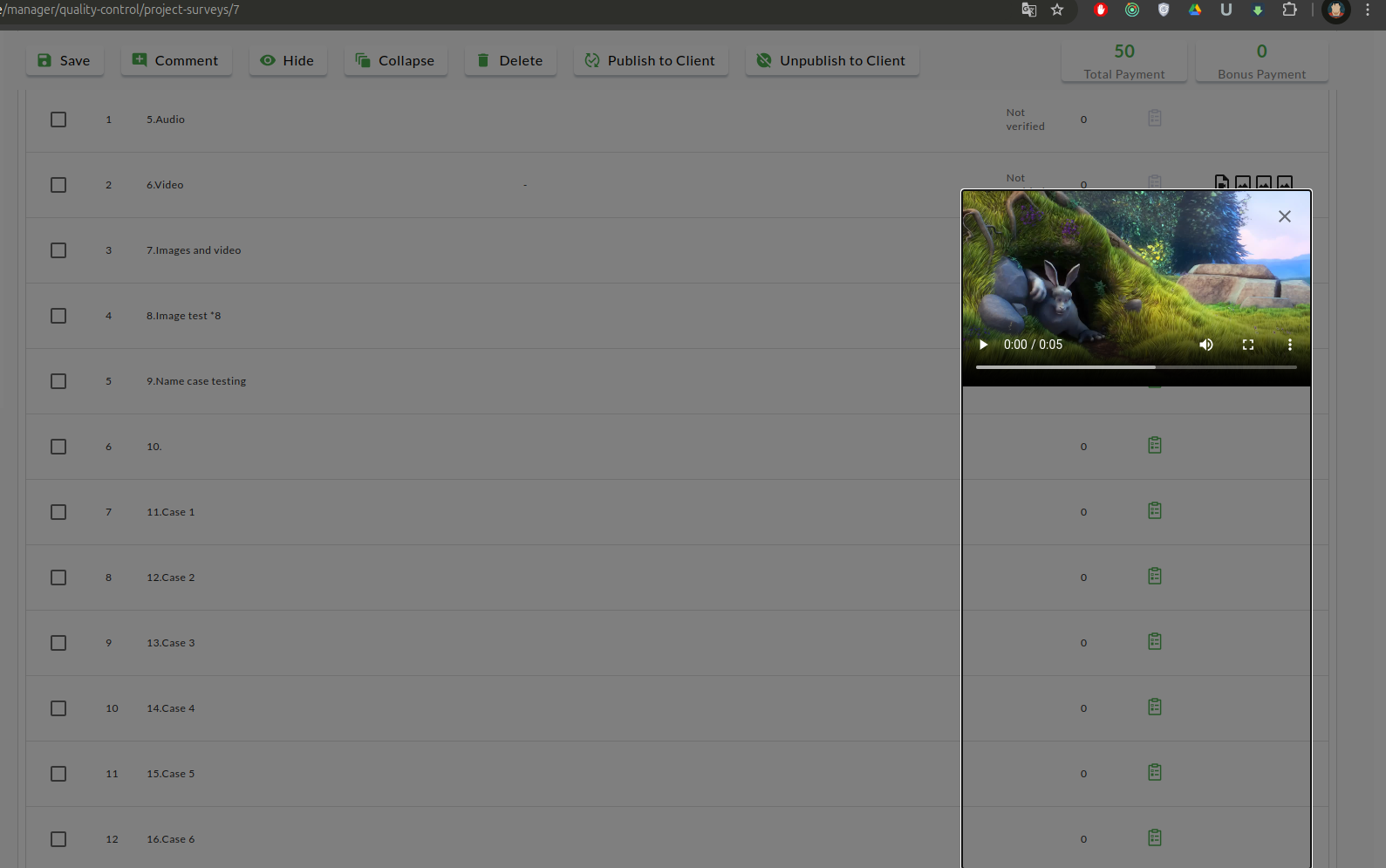
Task: Click the '13.Case 3' row title
Action: tap(171, 643)
